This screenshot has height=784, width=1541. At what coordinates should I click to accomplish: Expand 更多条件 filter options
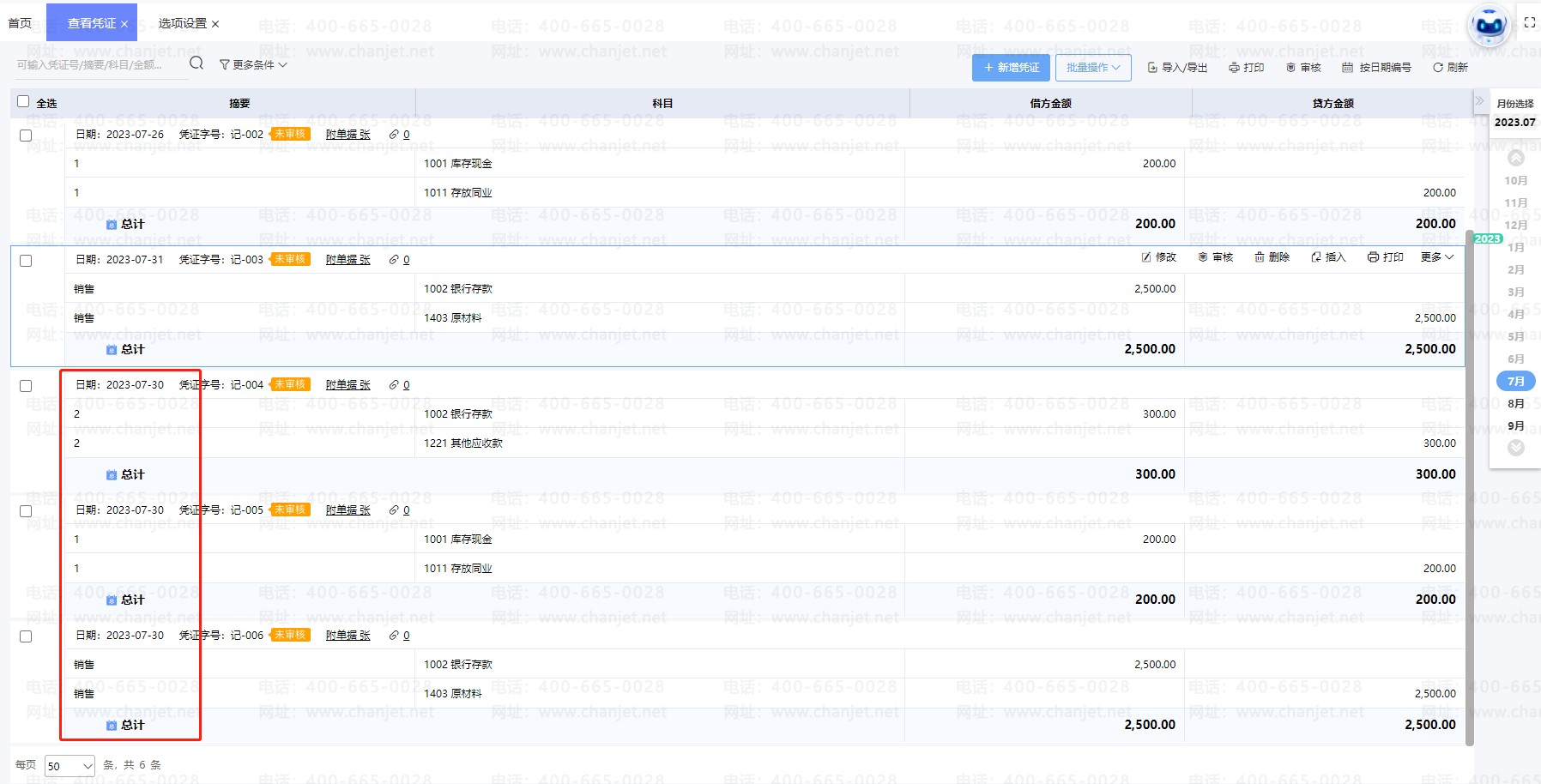tap(253, 64)
